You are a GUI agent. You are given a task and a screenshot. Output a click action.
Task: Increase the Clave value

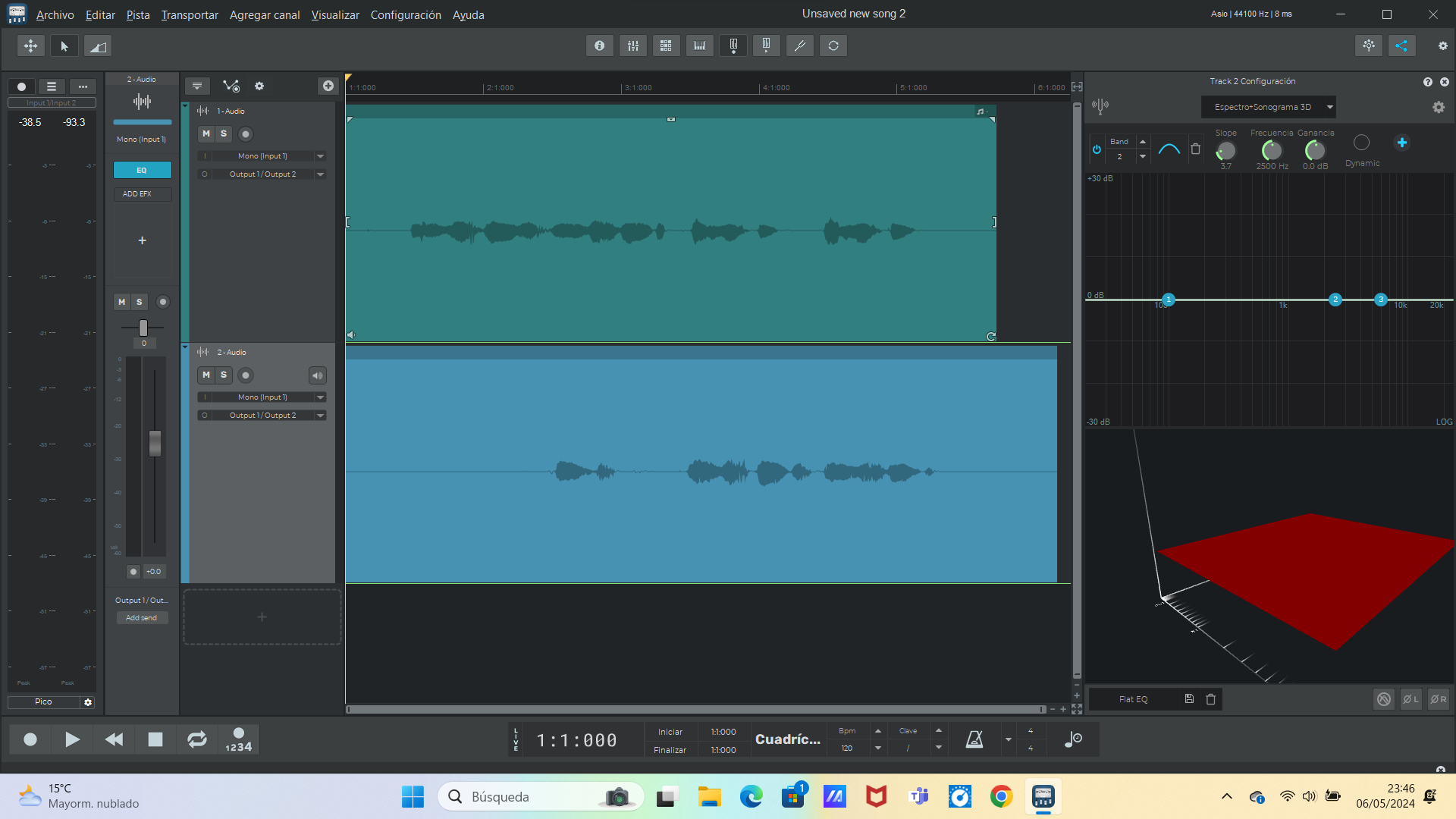tap(939, 731)
